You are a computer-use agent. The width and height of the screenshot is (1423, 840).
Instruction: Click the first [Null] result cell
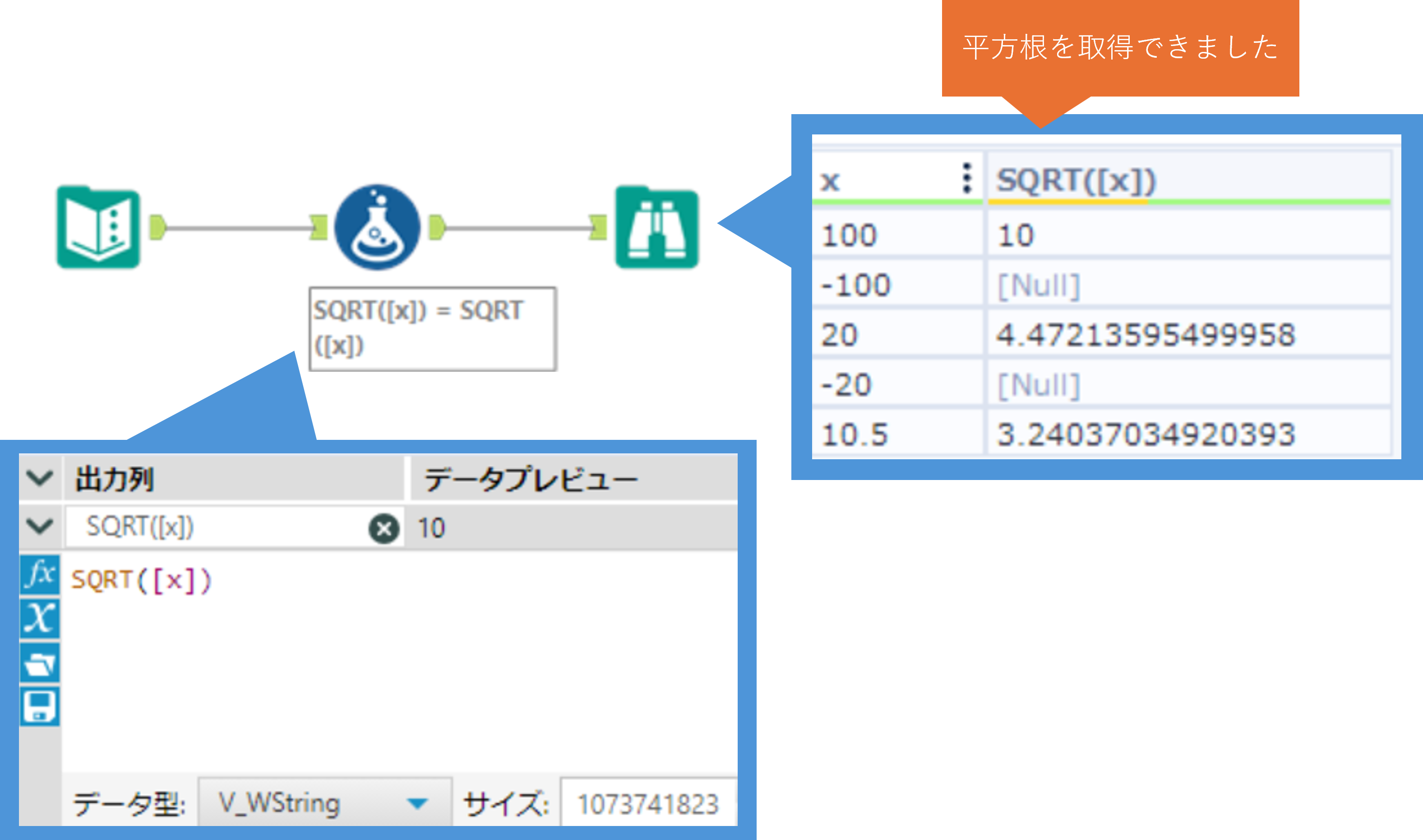coord(1039,285)
